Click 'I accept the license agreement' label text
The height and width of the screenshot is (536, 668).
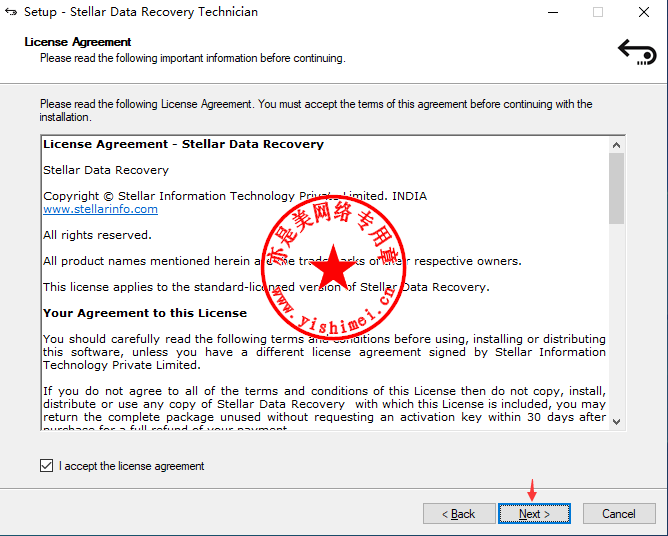click(x=132, y=466)
